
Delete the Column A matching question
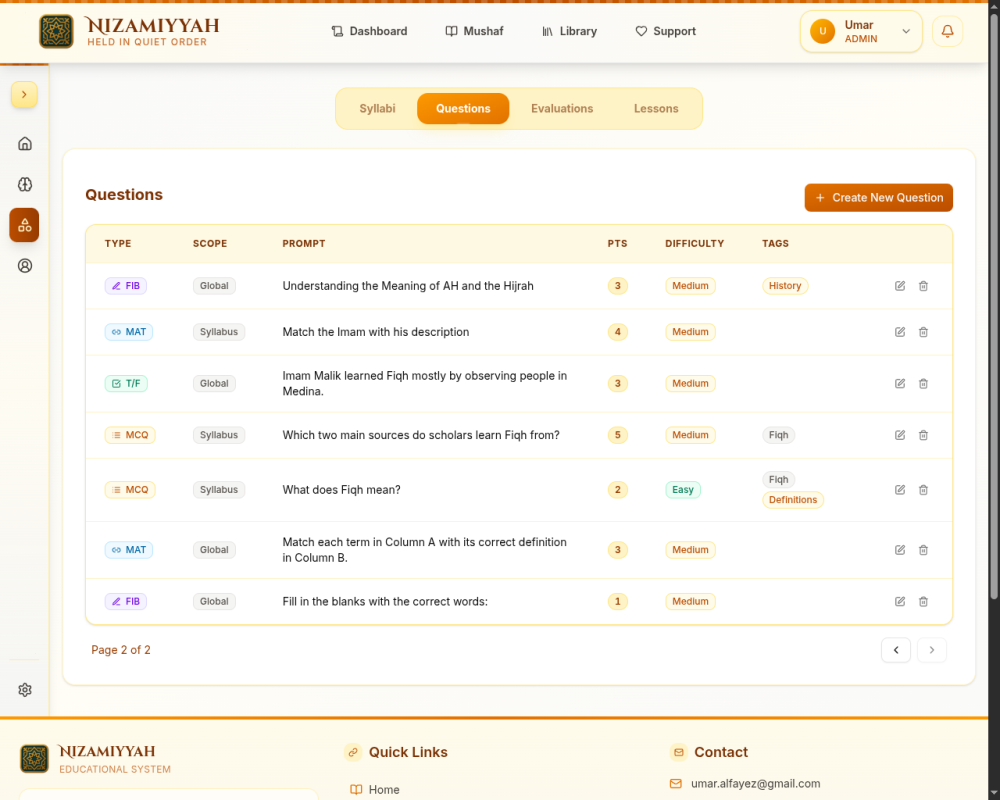click(x=923, y=550)
